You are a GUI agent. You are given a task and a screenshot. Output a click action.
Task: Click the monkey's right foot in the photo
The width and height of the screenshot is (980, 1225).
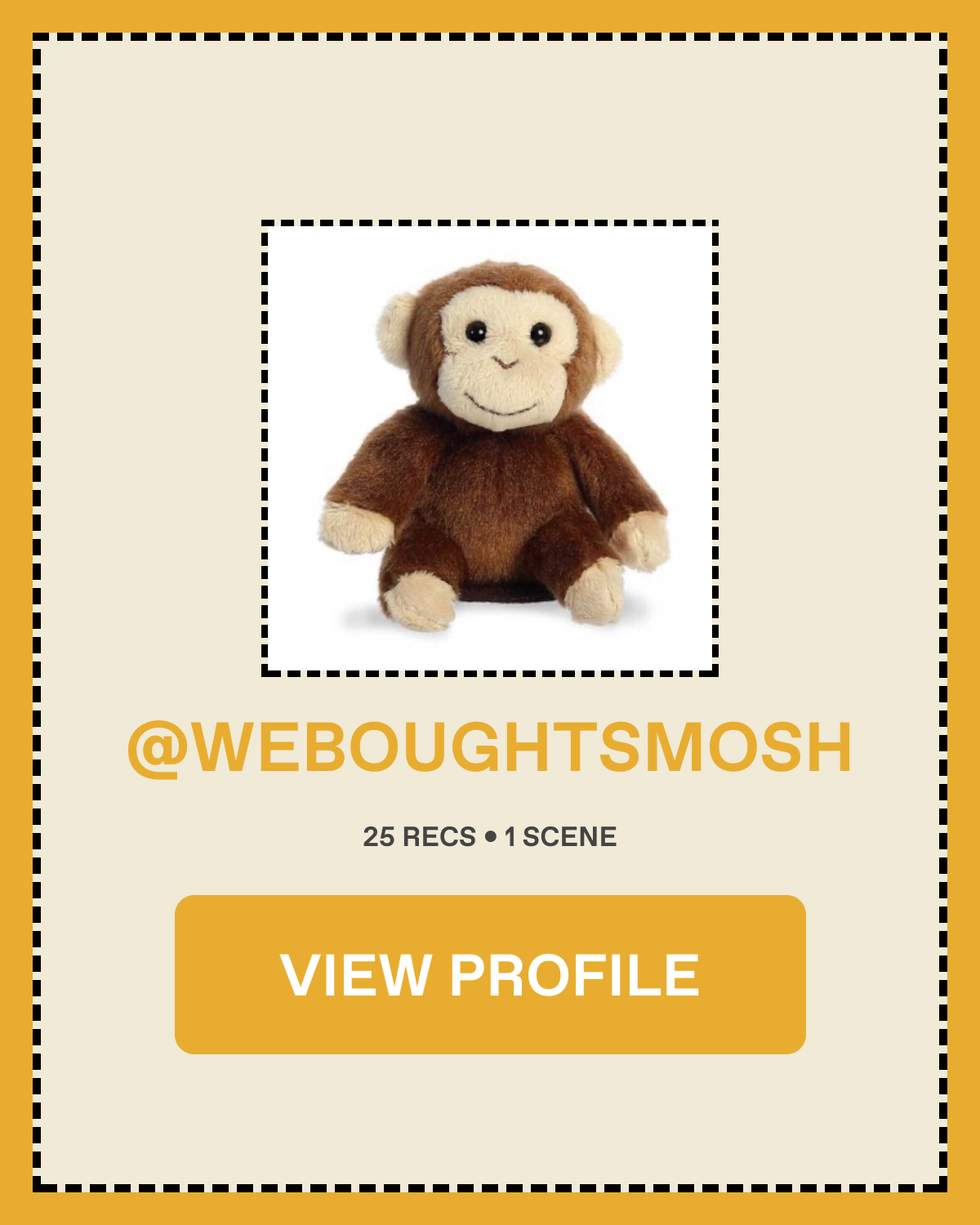coord(595,592)
